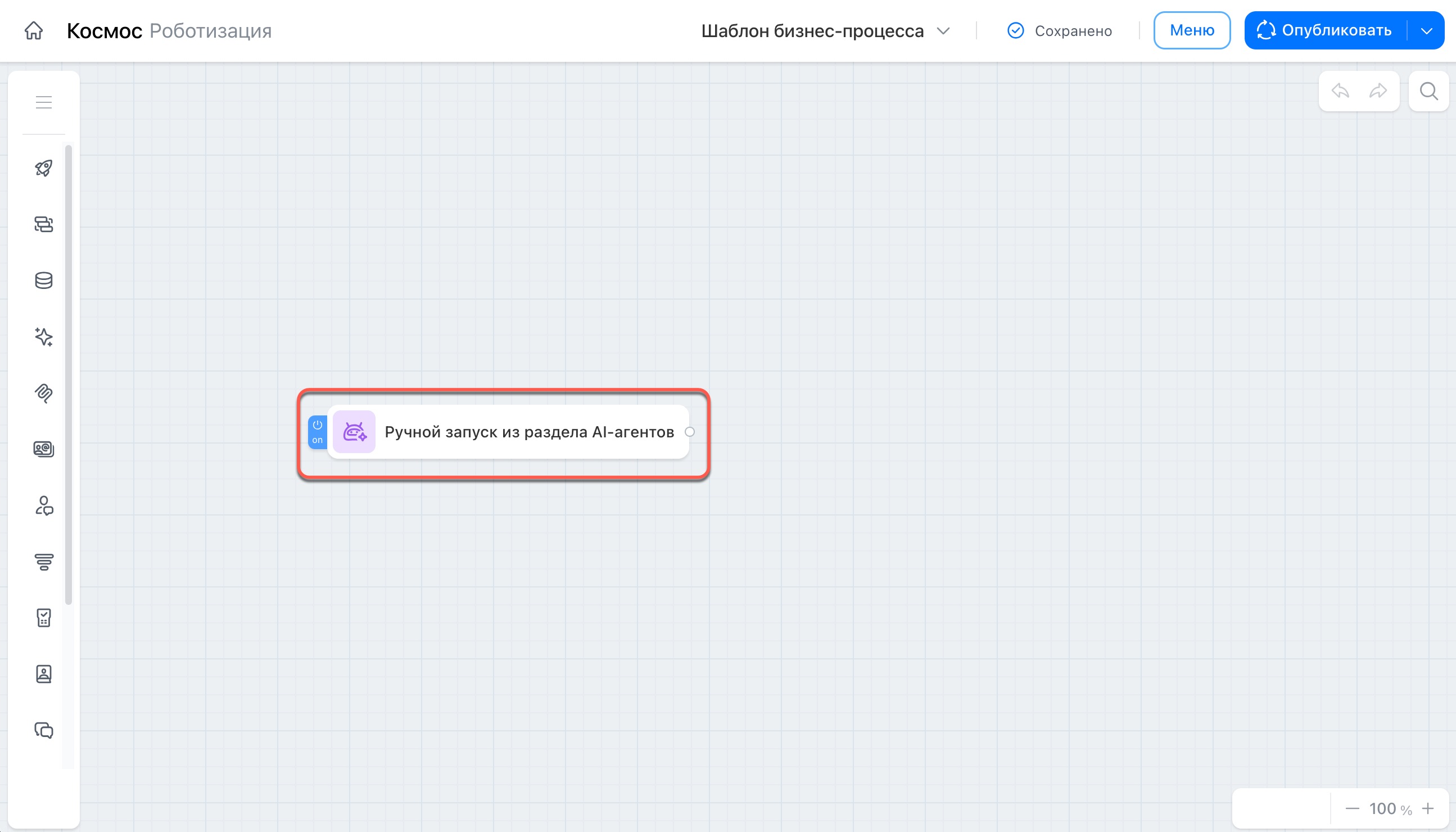Open the Меню button
Viewport: 1456px width, 832px height.
pyautogui.click(x=1191, y=30)
